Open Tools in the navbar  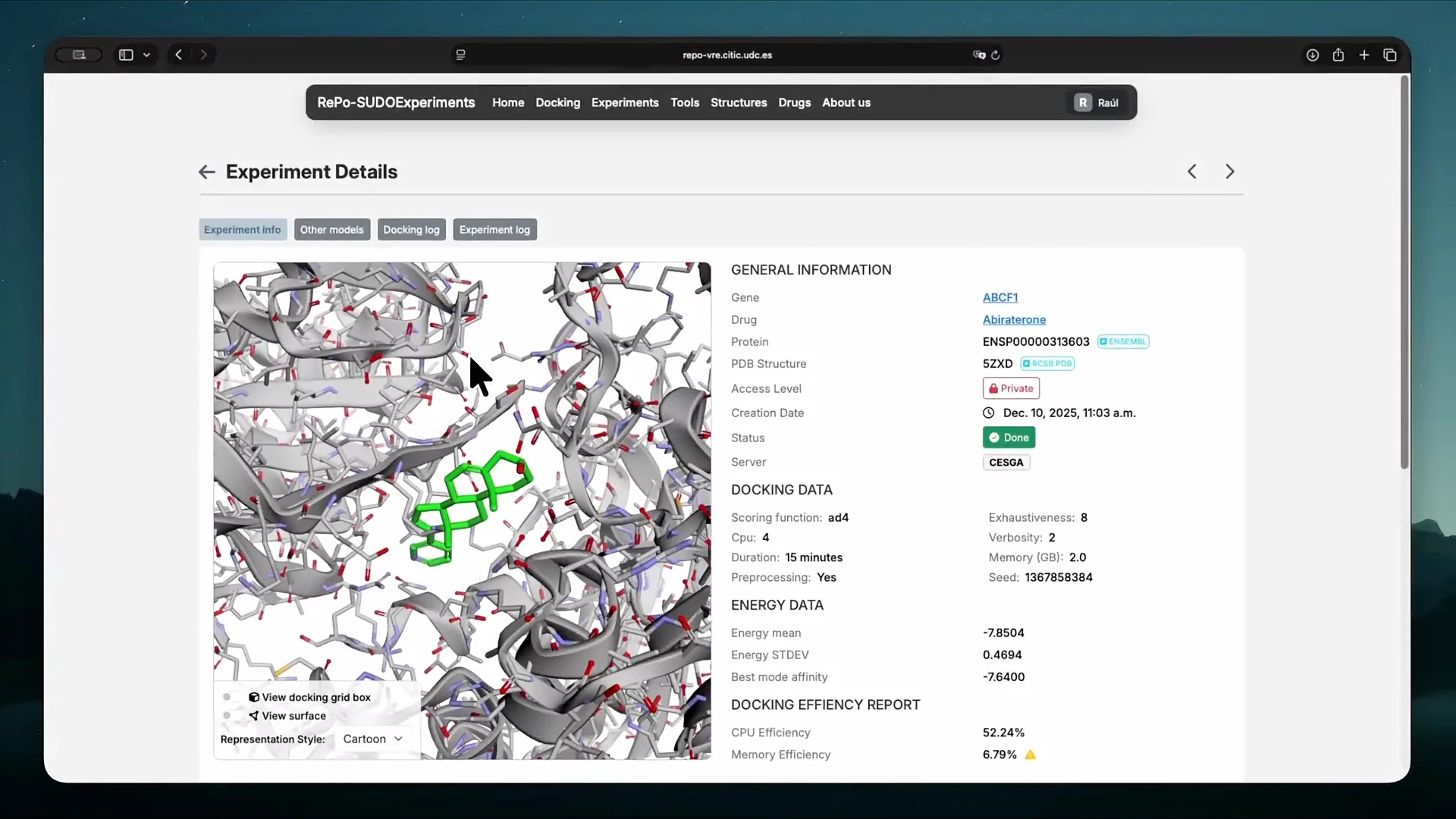click(685, 103)
